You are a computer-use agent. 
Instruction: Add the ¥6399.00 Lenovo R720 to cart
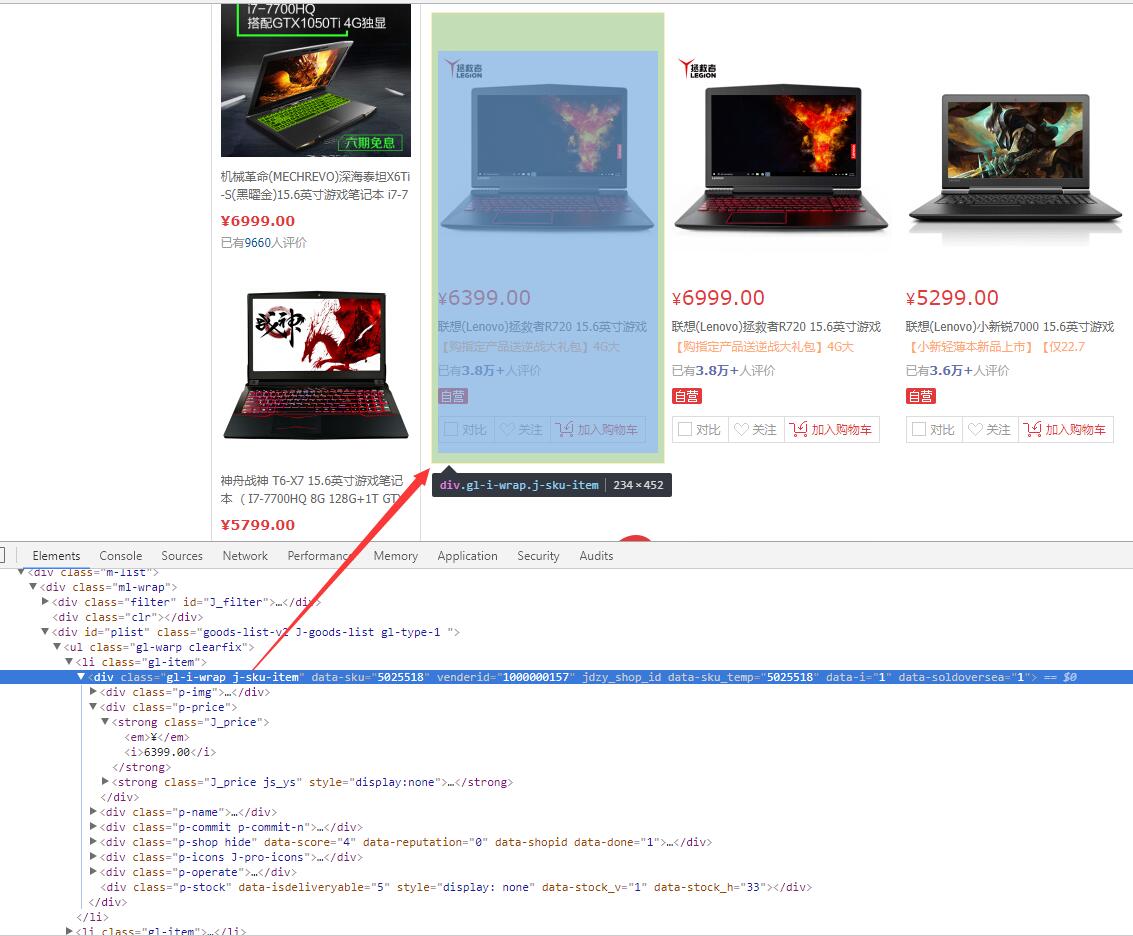pos(598,429)
